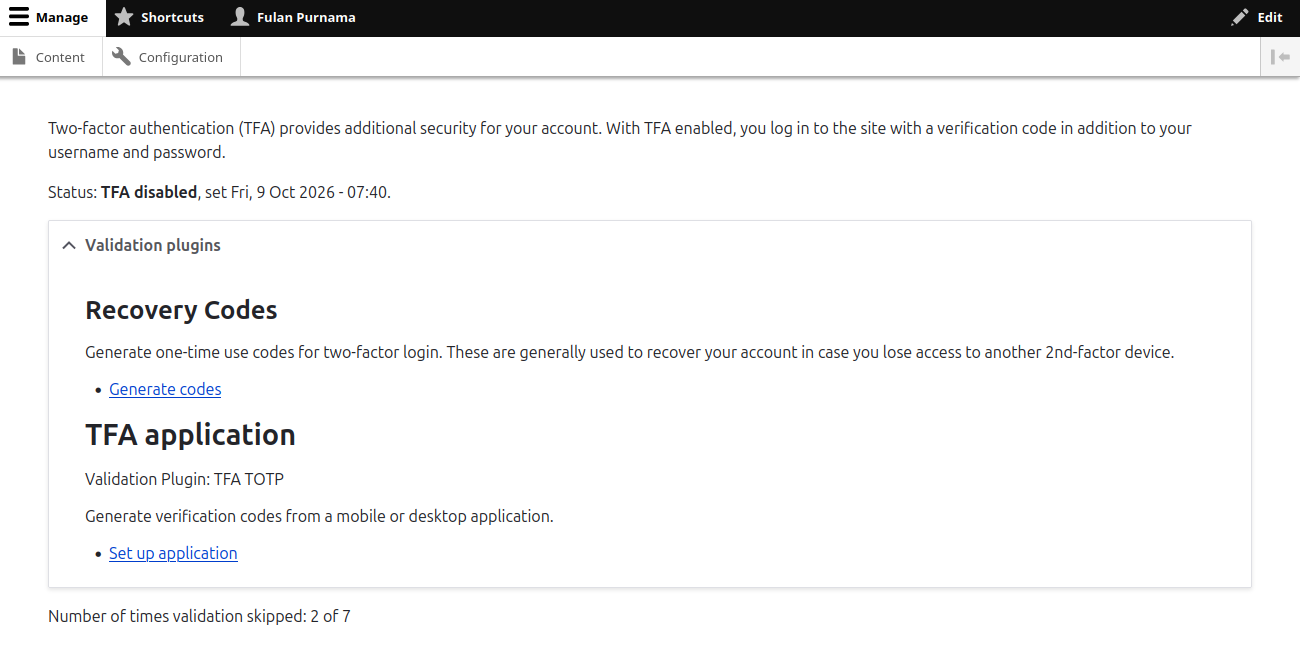Click the Configuration wrench icon
Screen dimensions: 1300x648
[121, 57]
